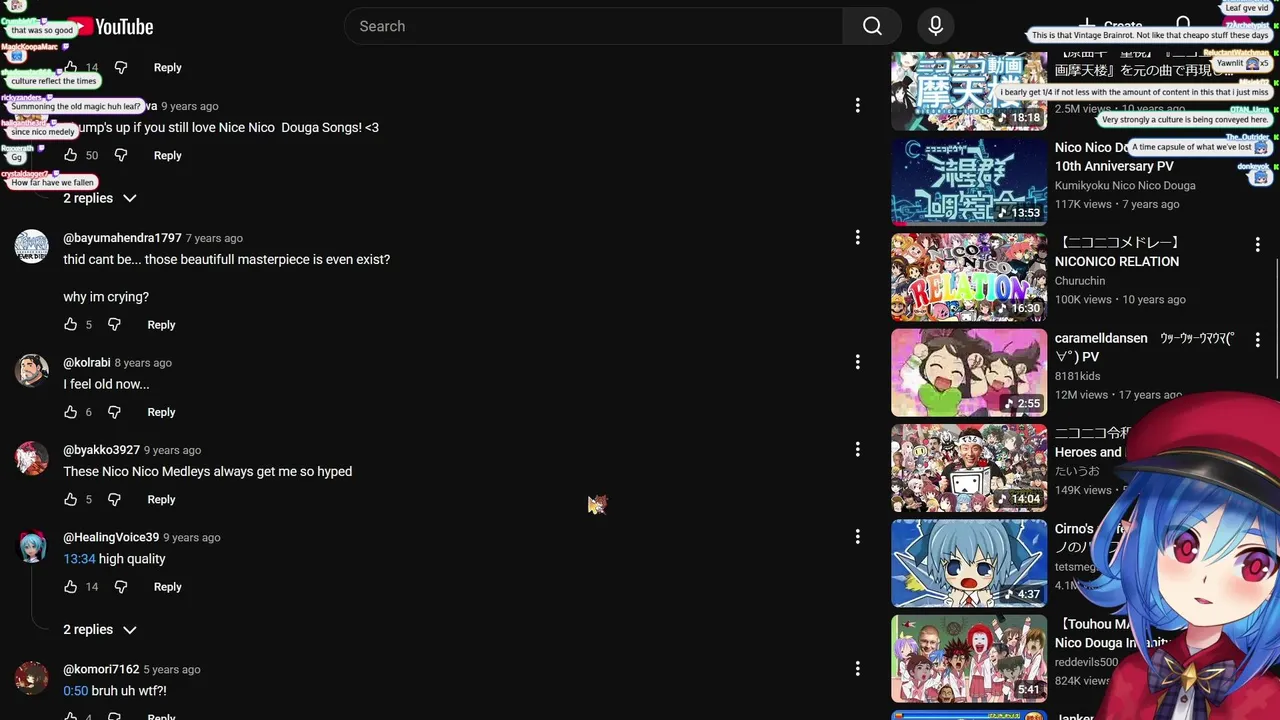Image resolution: width=1280 pixels, height=720 pixels.
Task: Open options menu for byakko3927's comment
Action: click(x=857, y=450)
